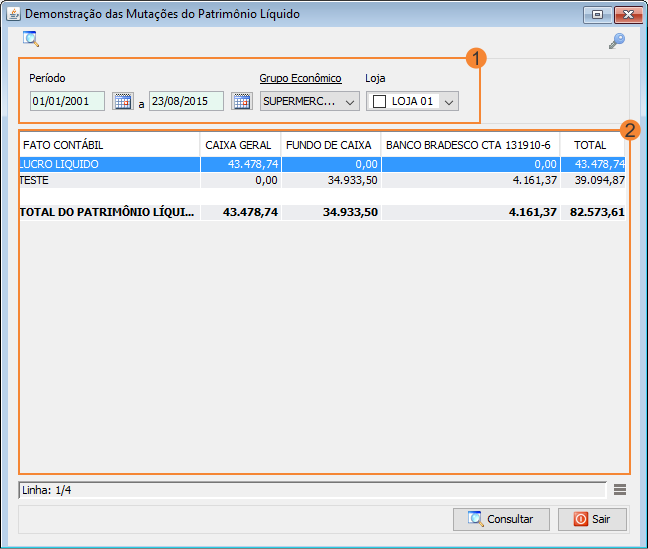The image size is (648, 549).
Task: Click the key icon at top right
Action: (617, 41)
